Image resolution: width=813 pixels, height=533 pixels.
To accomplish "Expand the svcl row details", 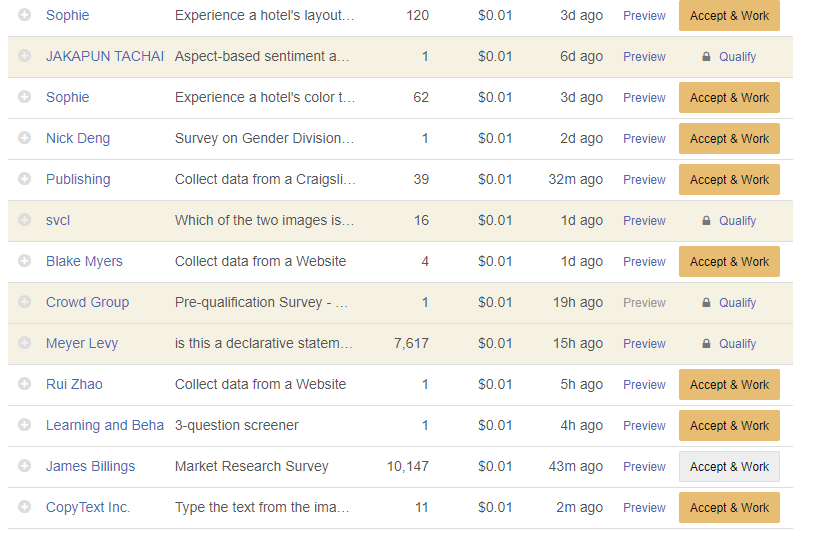I will point(25,220).
